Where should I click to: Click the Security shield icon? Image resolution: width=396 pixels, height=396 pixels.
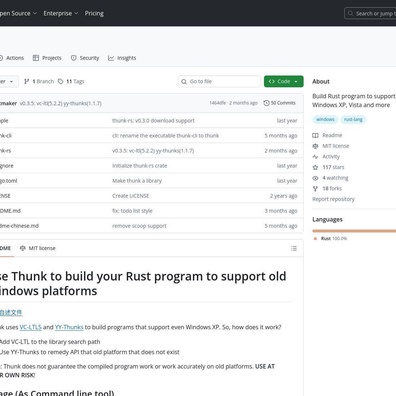click(73, 58)
